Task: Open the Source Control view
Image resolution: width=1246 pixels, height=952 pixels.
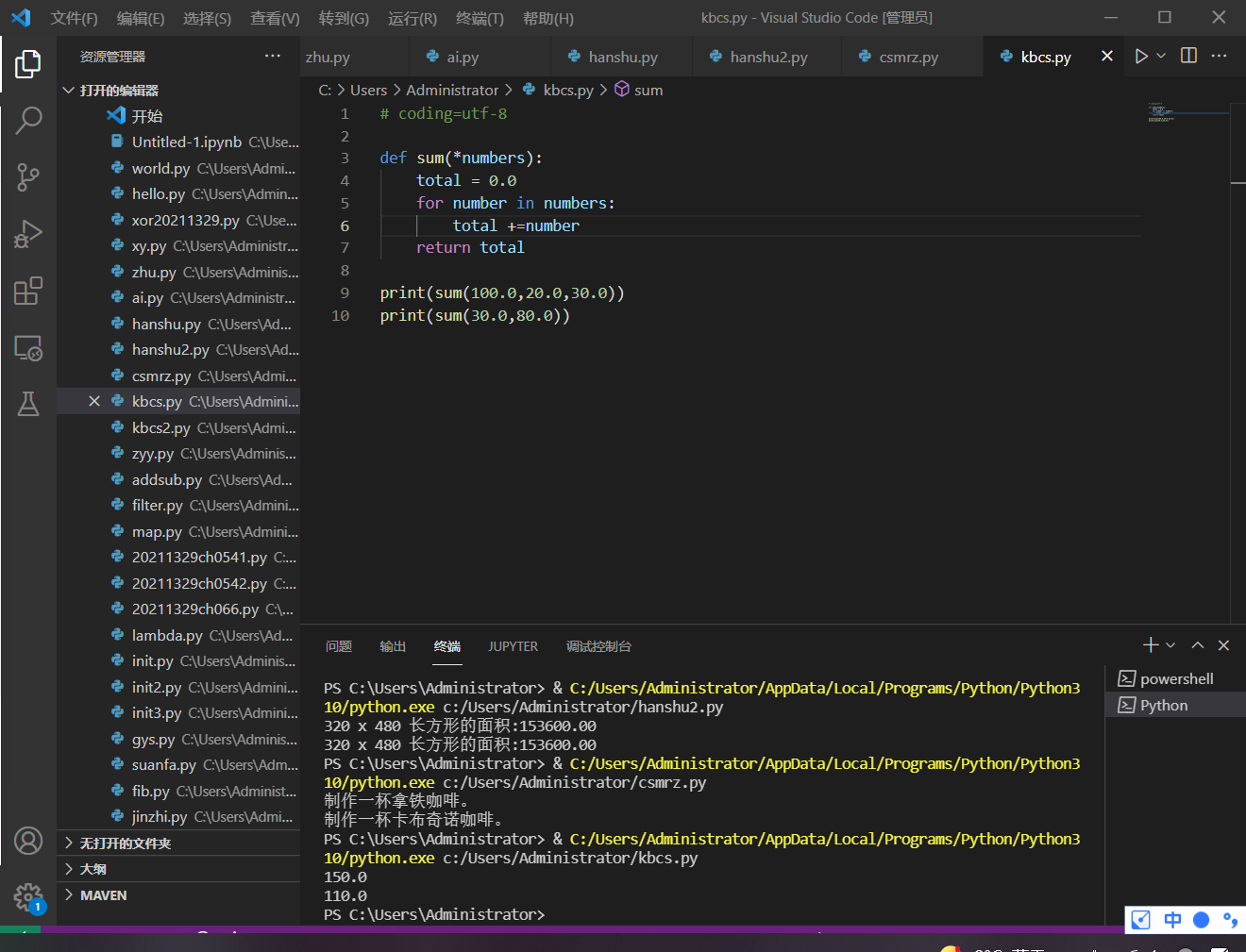Action: pyautogui.click(x=28, y=176)
